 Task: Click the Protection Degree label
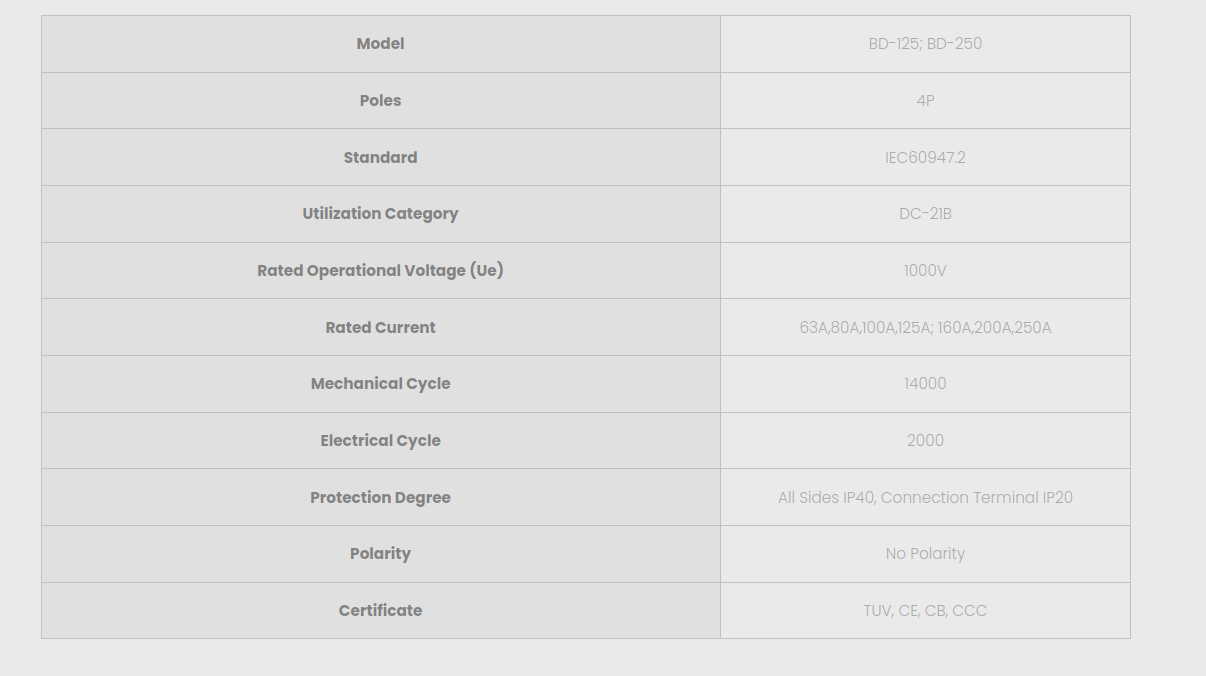[380, 497]
